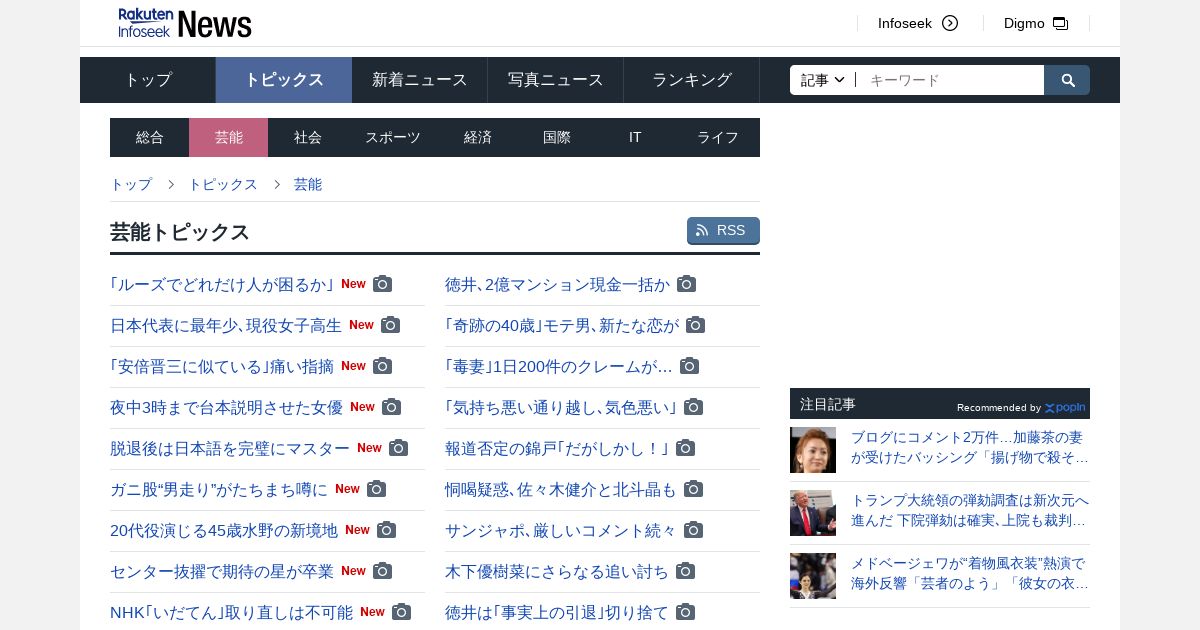The height and width of the screenshot is (630, 1200).
Task: Click camera icon beside 「奇跡の40歳」モテ男、新たな恋が
Action: tap(696, 325)
